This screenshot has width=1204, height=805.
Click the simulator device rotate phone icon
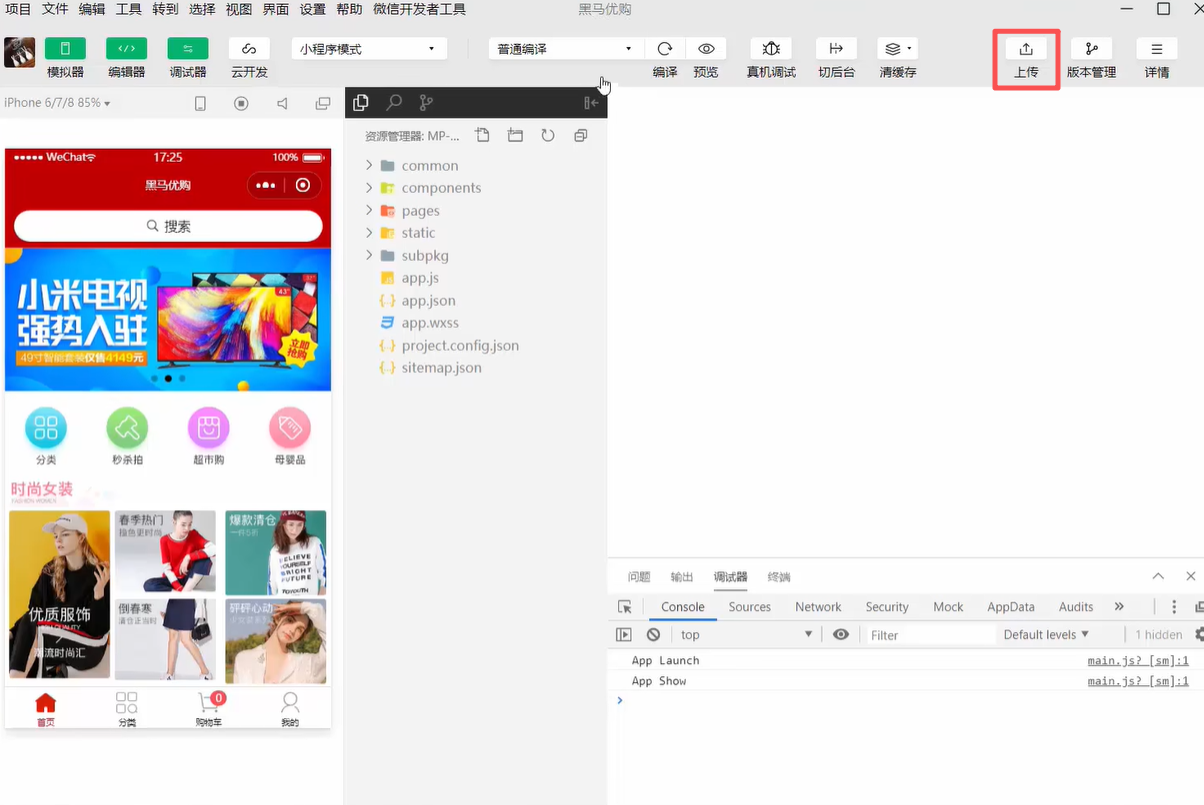pyautogui.click(x=200, y=104)
